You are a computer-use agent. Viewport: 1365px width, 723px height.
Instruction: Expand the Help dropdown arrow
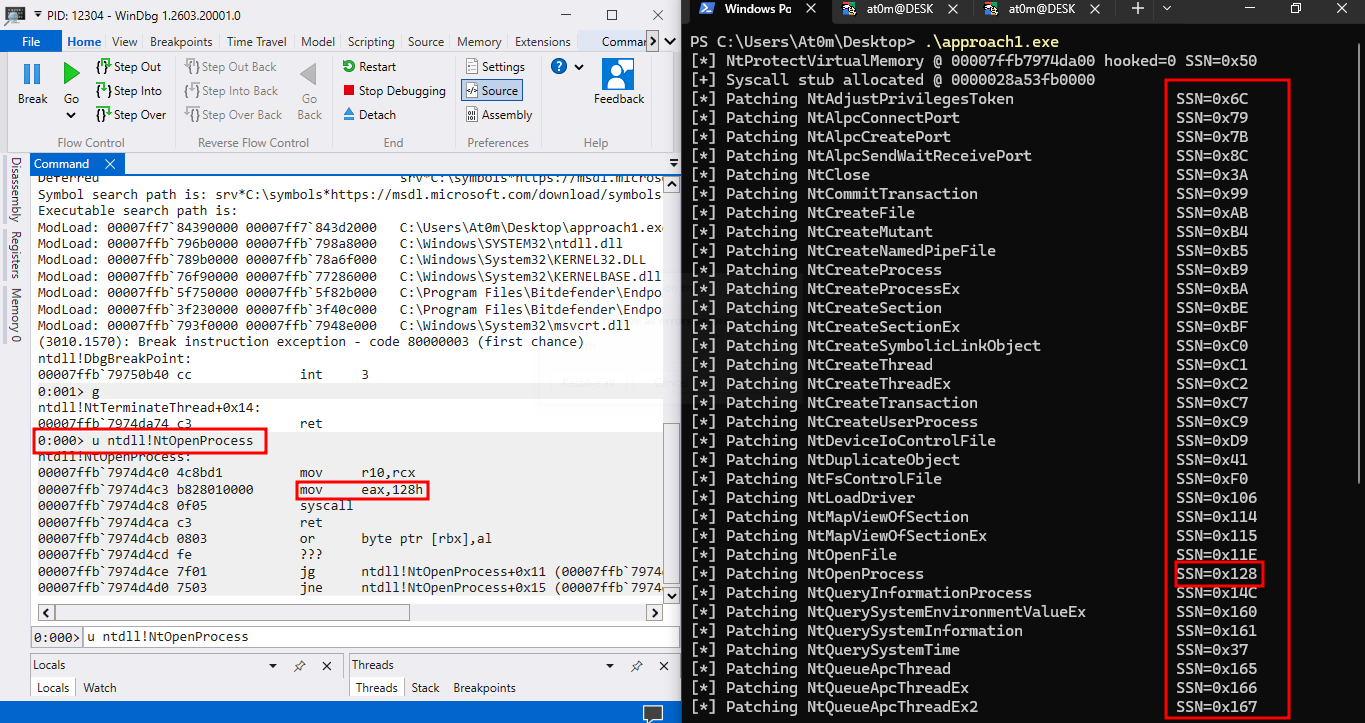click(579, 66)
